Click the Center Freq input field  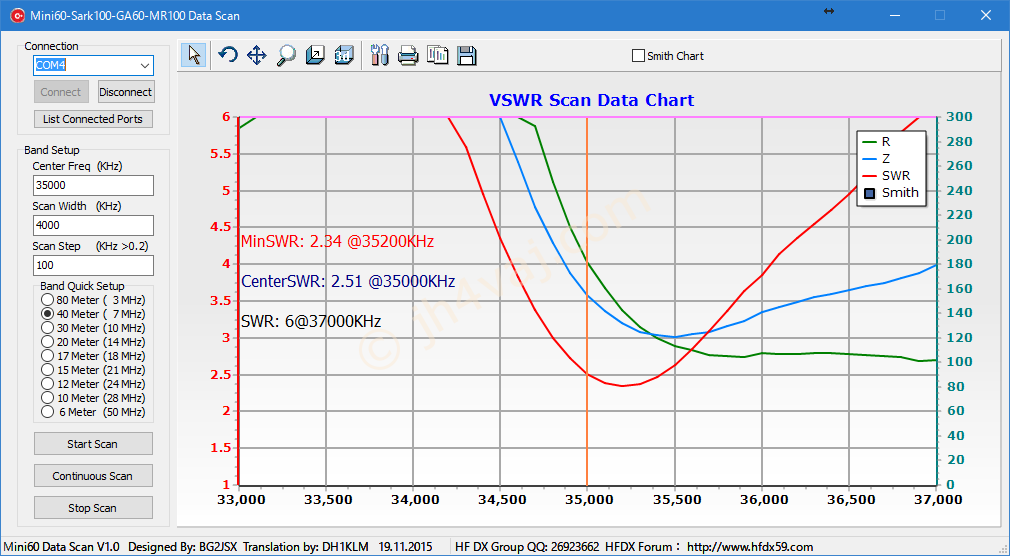[93, 186]
